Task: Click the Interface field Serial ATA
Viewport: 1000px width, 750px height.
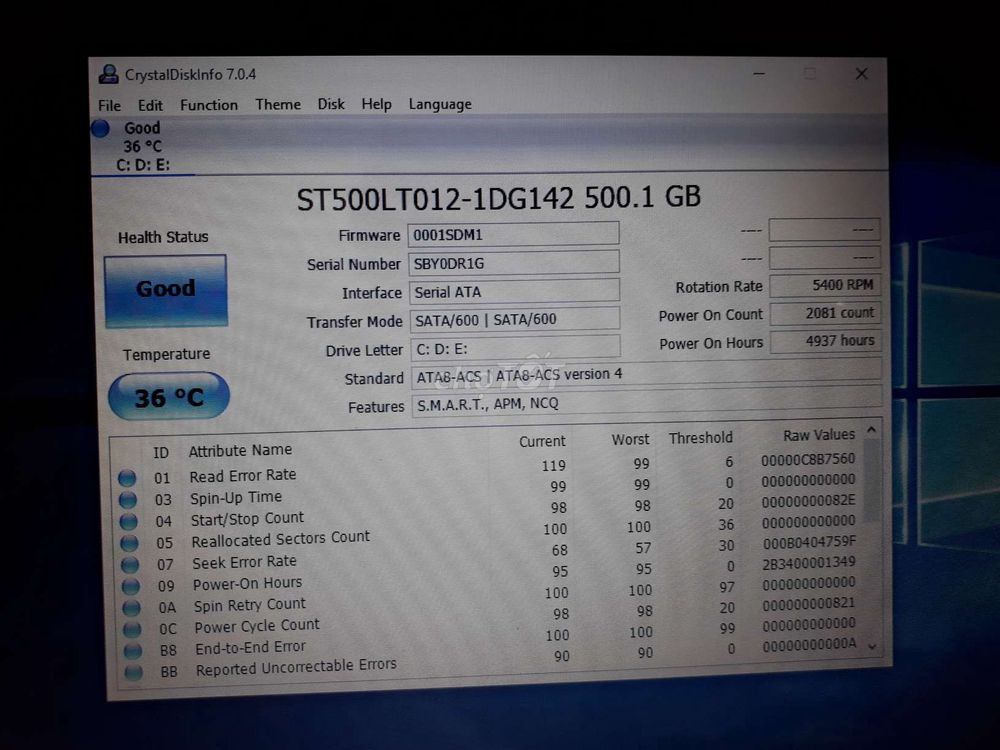Action: click(515, 291)
